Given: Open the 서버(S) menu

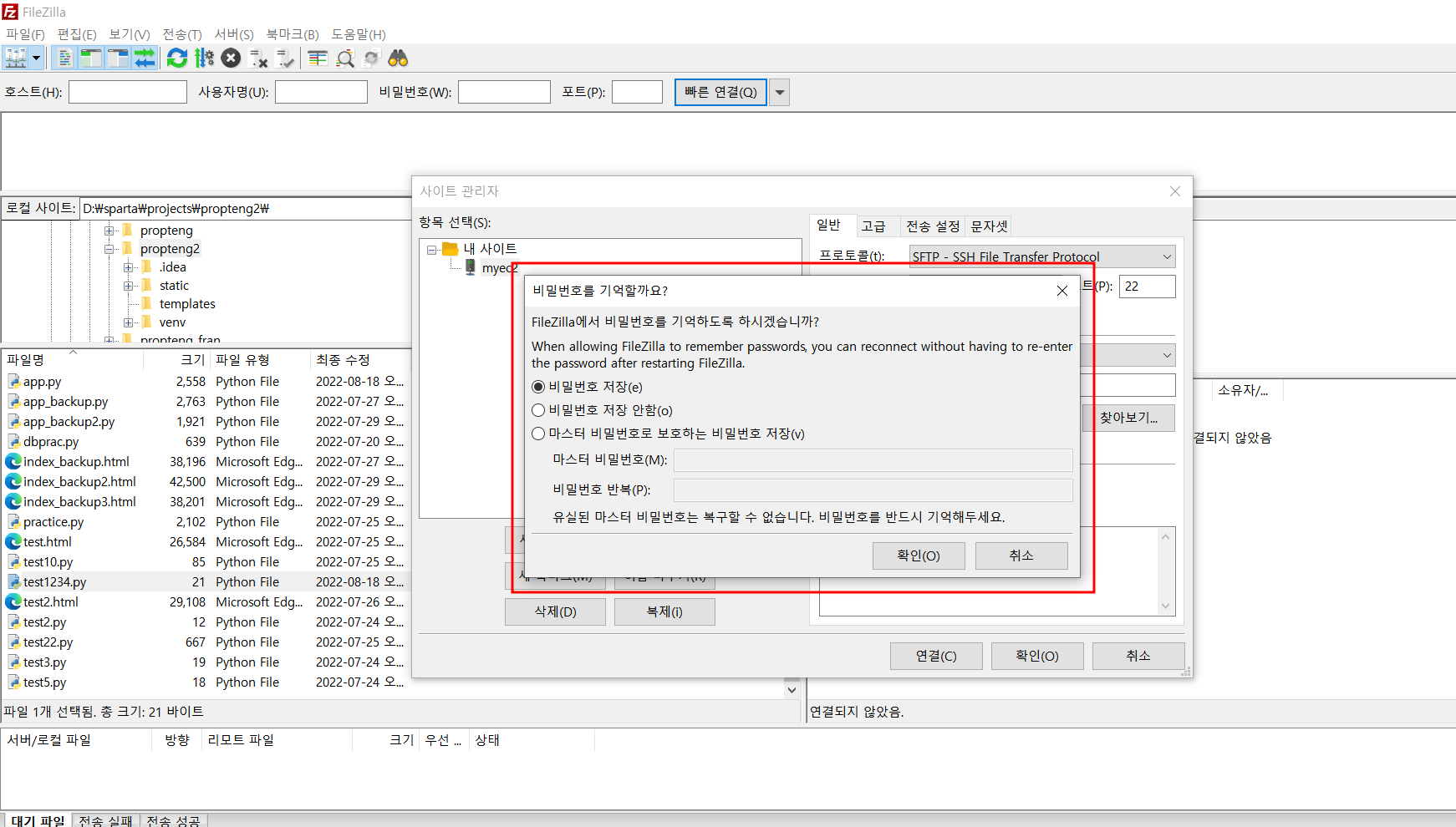Looking at the screenshot, I should (234, 34).
